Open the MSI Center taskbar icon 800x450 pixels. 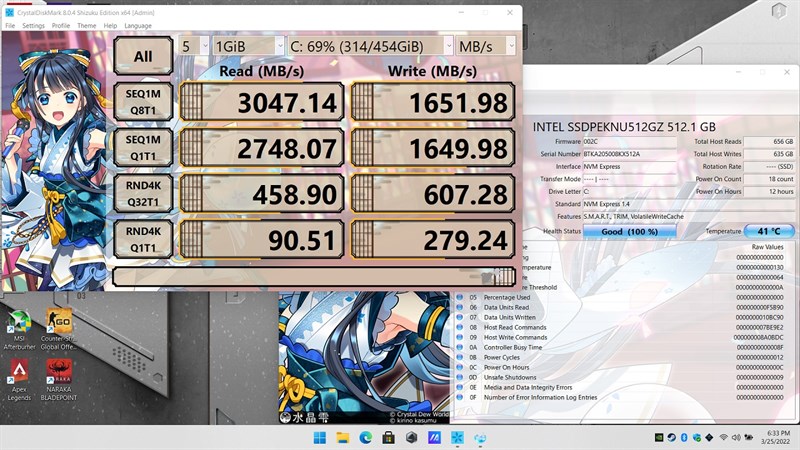pos(434,438)
